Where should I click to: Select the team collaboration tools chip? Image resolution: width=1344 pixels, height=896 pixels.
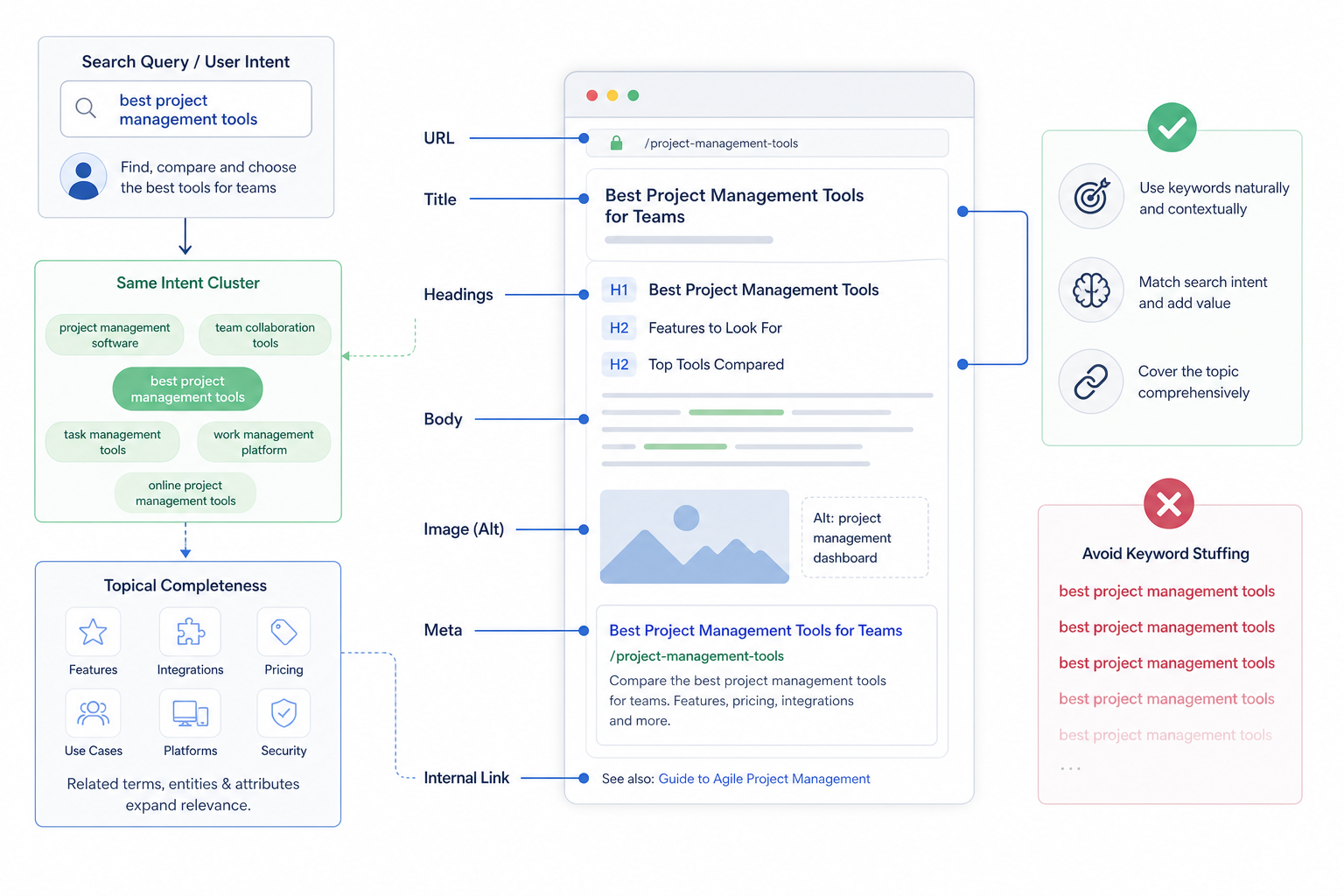point(265,335)
